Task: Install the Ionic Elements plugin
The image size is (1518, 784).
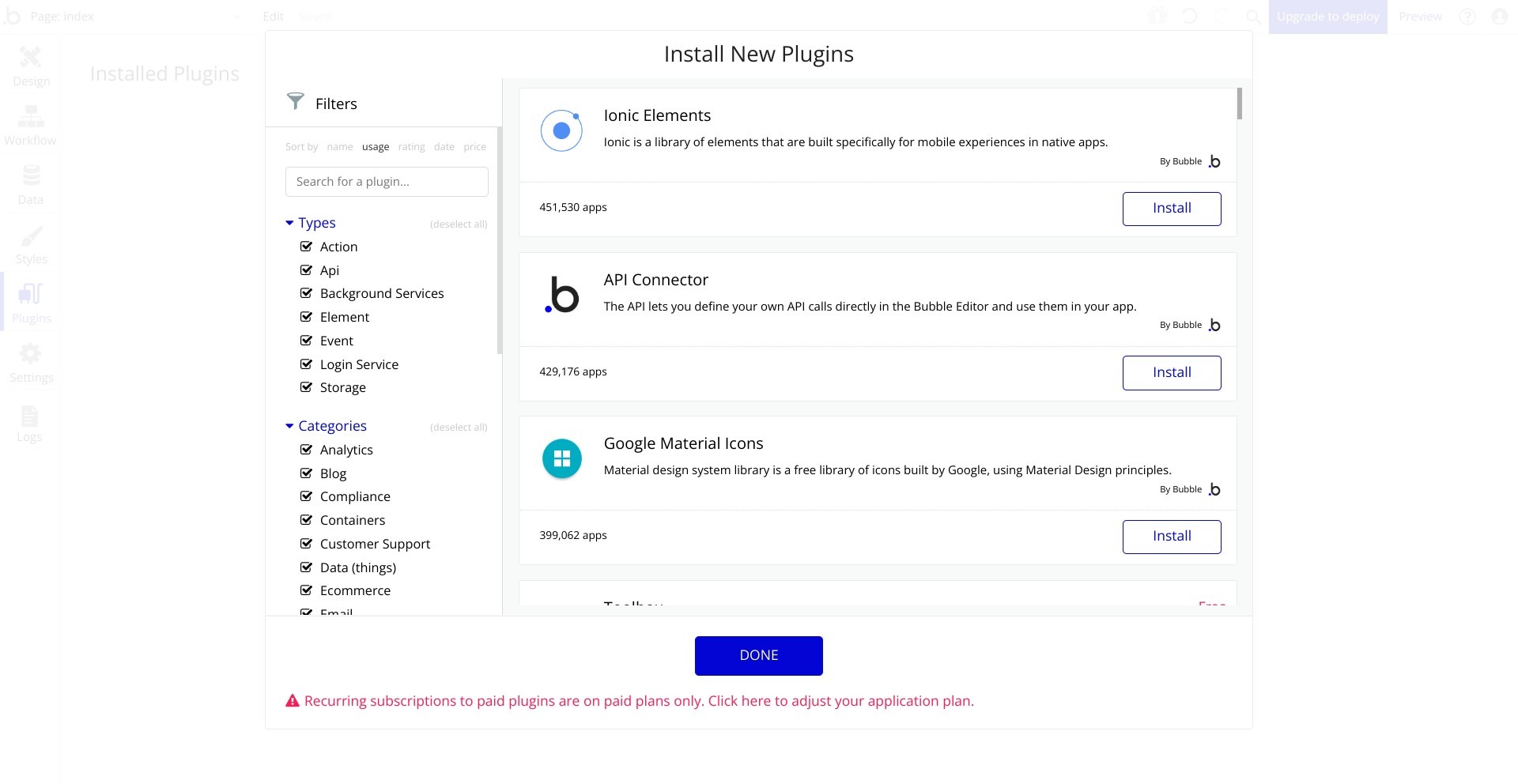Action: 1172,209
